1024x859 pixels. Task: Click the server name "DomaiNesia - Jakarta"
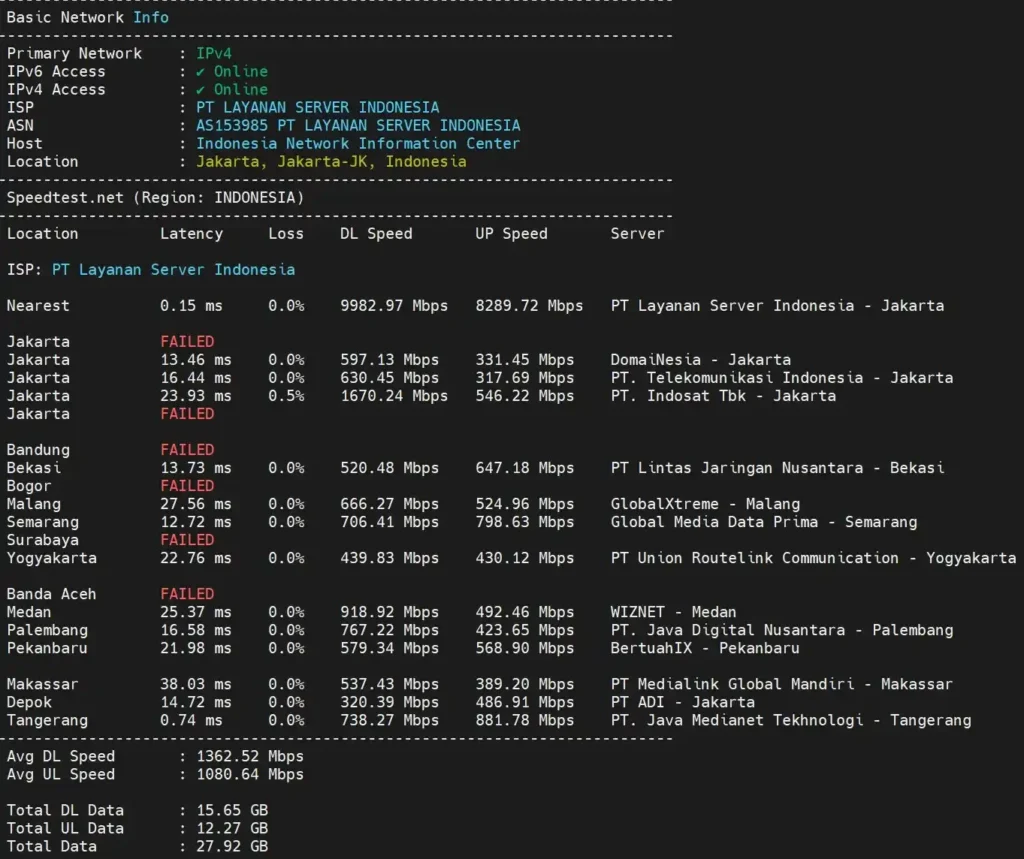coord(701,360)
